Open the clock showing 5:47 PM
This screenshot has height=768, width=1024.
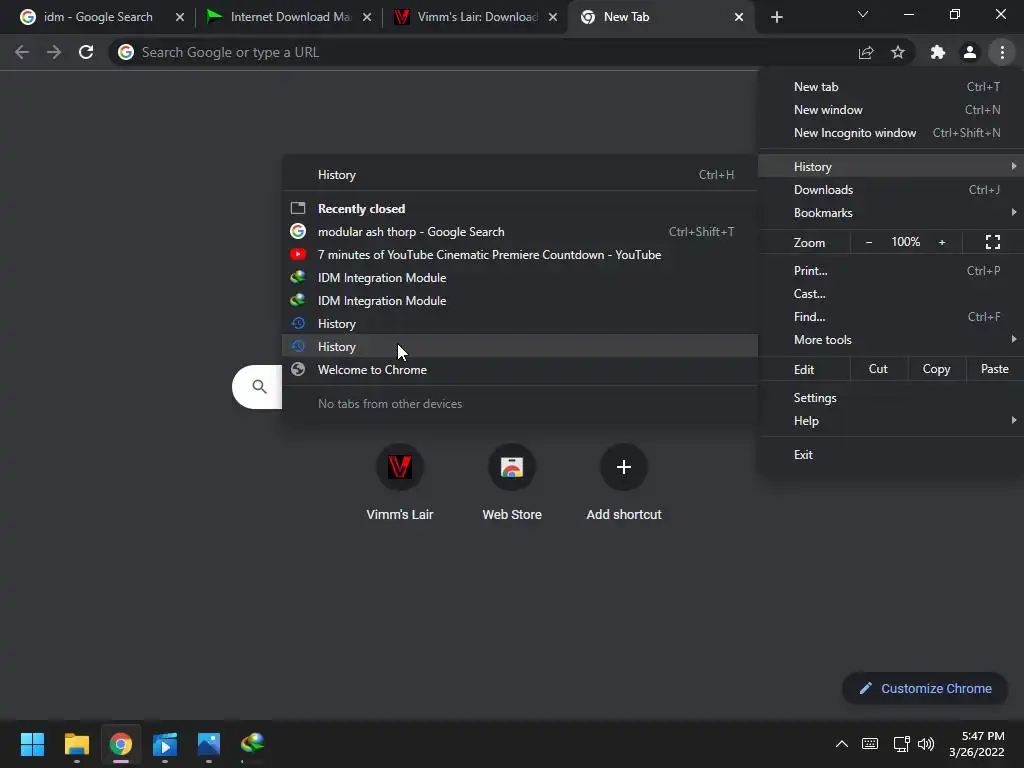[977, 744]
